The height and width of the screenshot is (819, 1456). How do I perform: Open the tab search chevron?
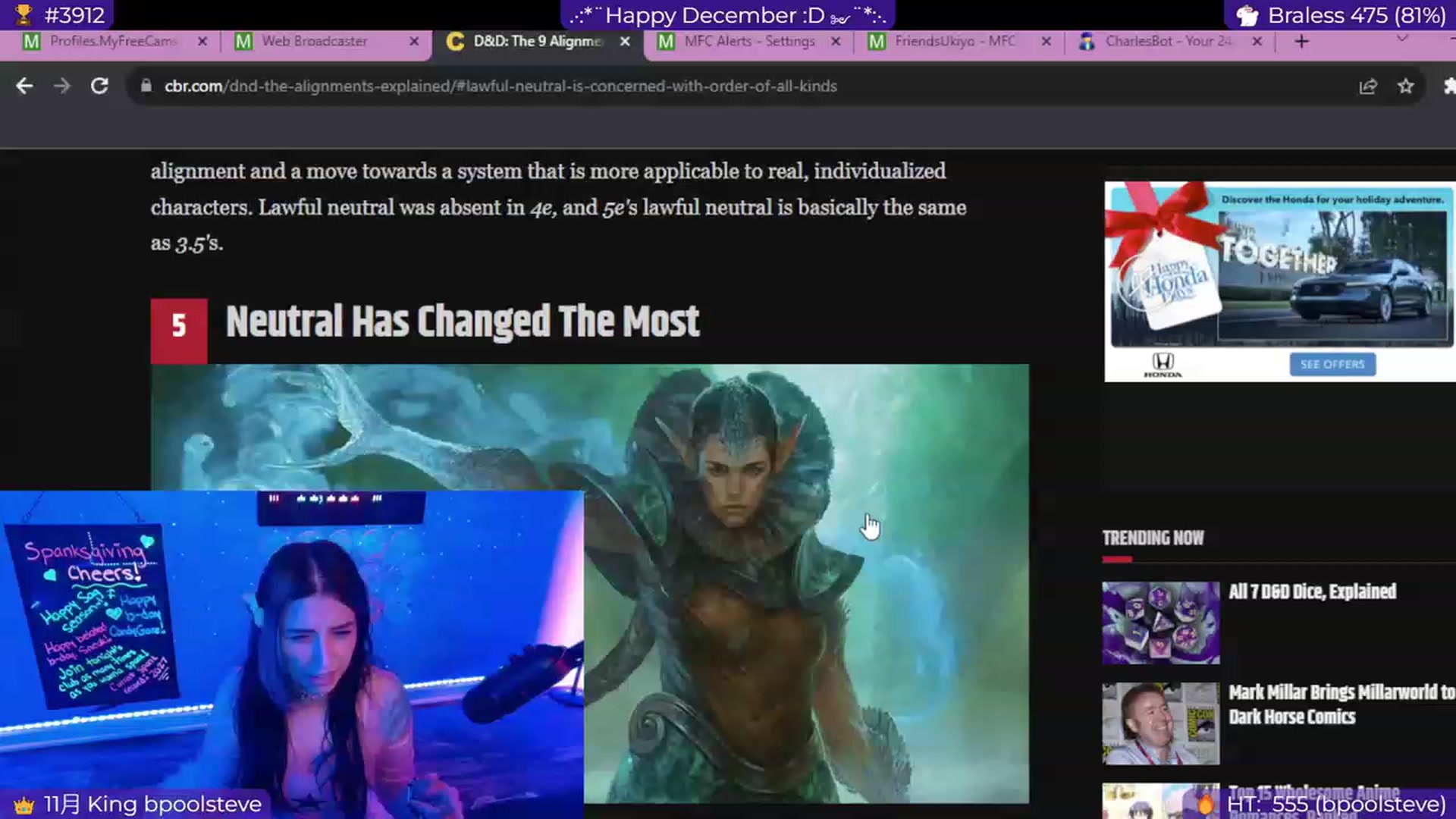(1402, 38)
